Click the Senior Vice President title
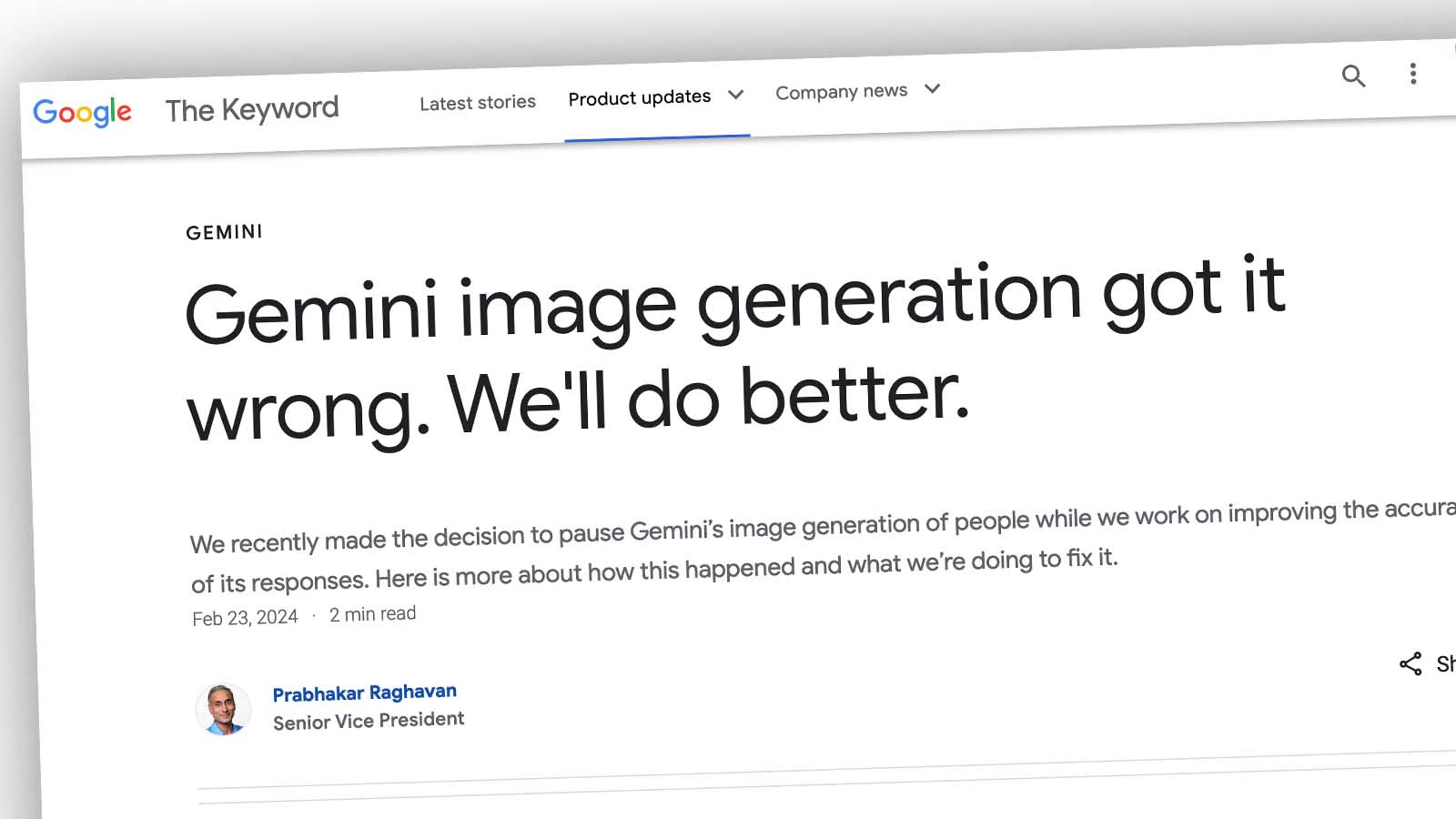This screenshot has width=1456, height=819. [x=369, y=721]
